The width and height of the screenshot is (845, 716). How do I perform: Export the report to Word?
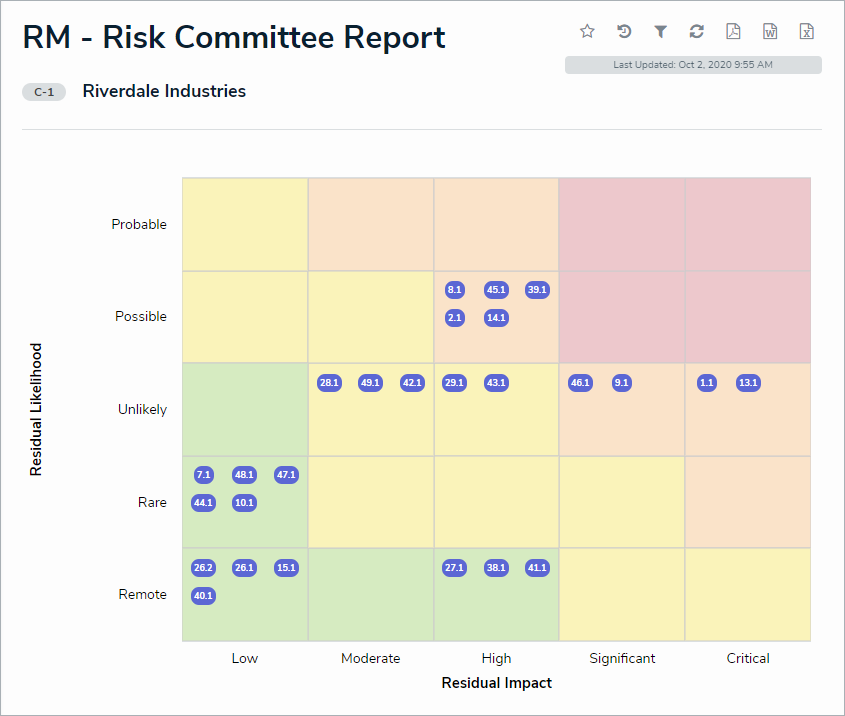770,31
